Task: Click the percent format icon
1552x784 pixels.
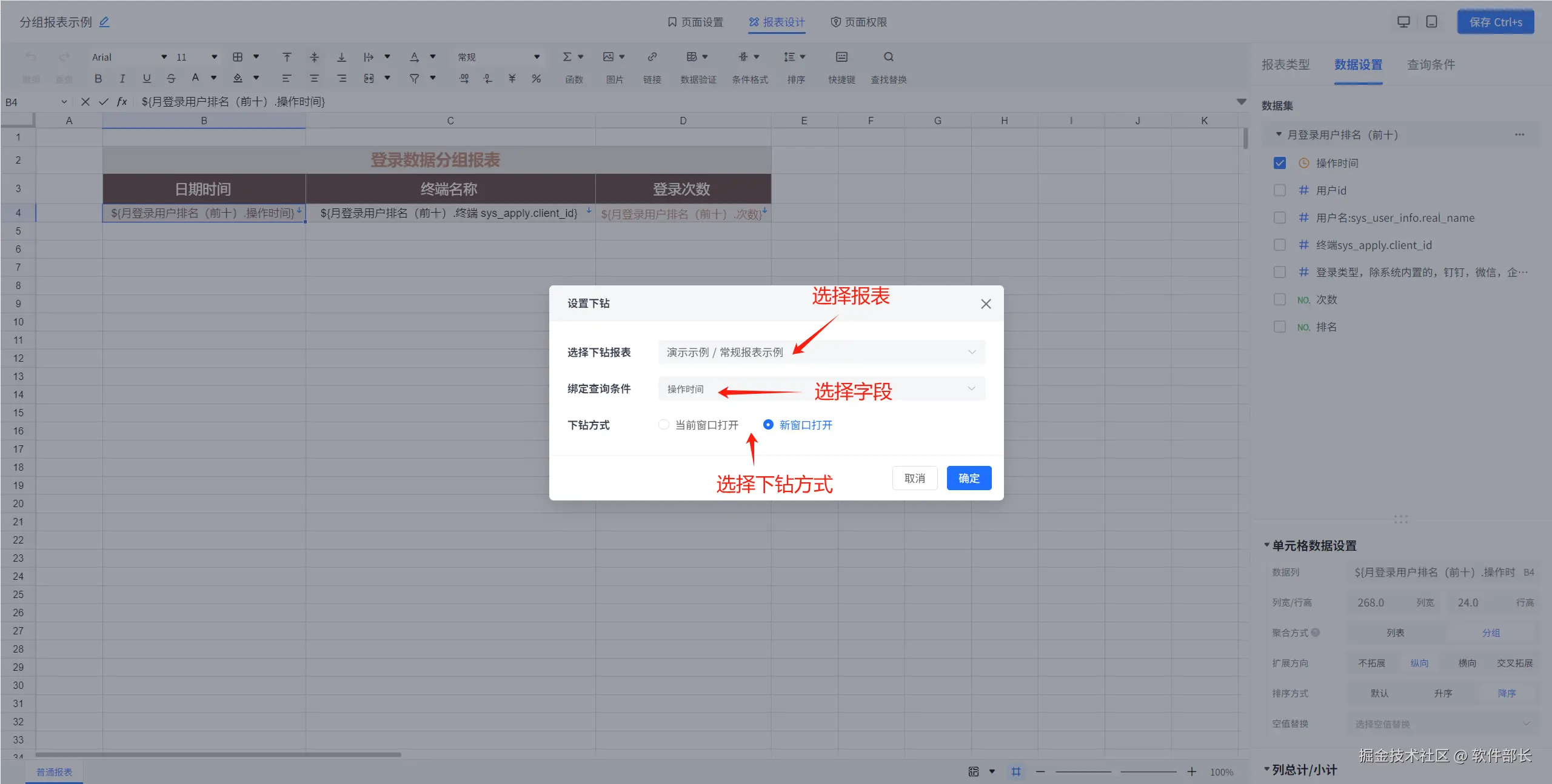Action: (x=536, y=78)
